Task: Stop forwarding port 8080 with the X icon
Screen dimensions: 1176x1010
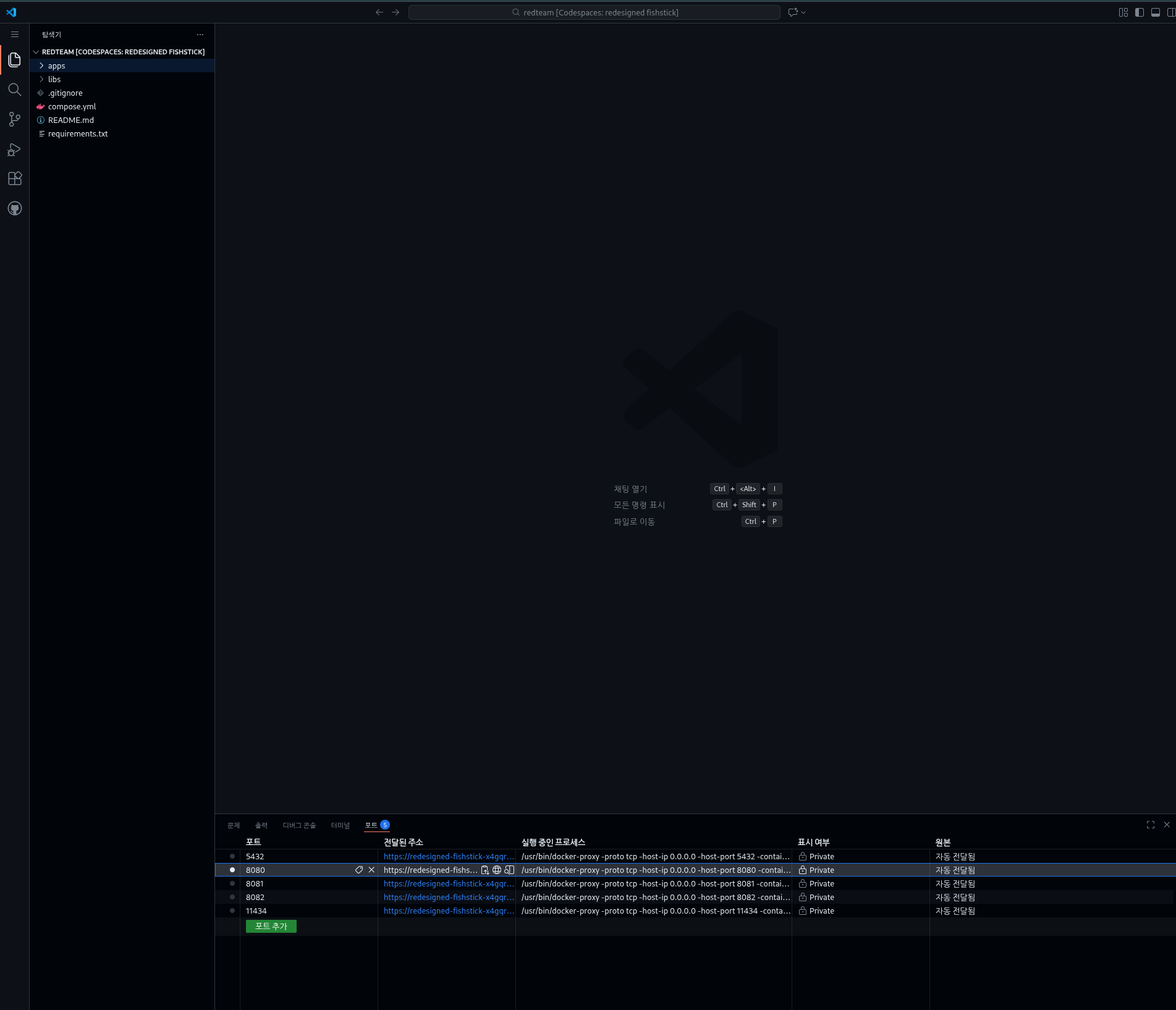Action: (x=371, y=870)
